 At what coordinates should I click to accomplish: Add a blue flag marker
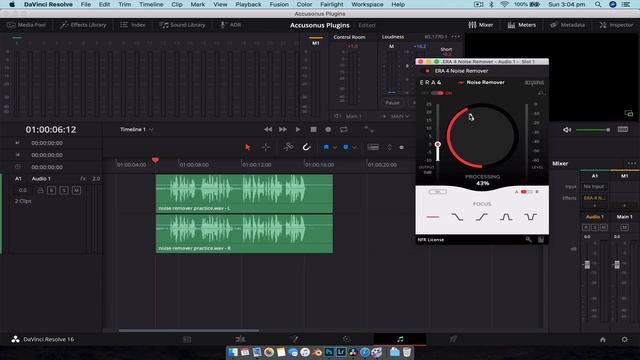point(326,147)
